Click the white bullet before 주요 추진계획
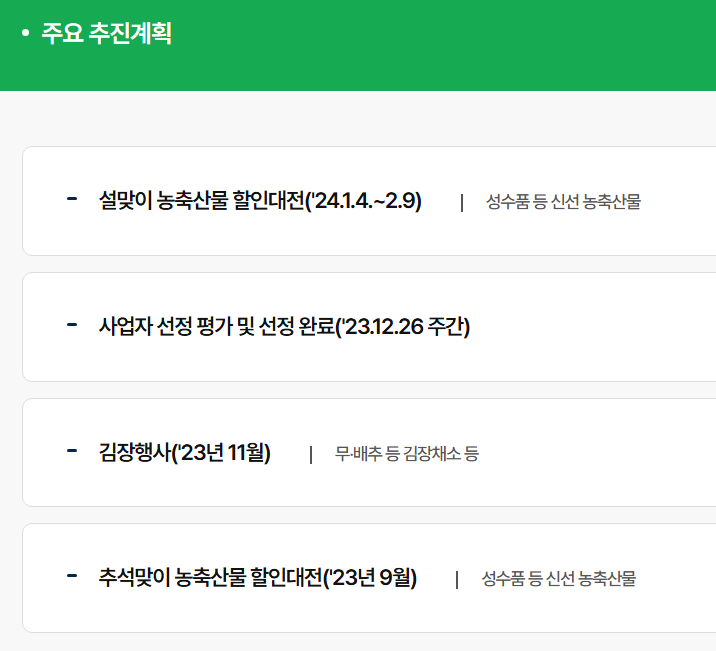Image resolution: width=716 pixels, height=651 pixels. coord(26,33)
